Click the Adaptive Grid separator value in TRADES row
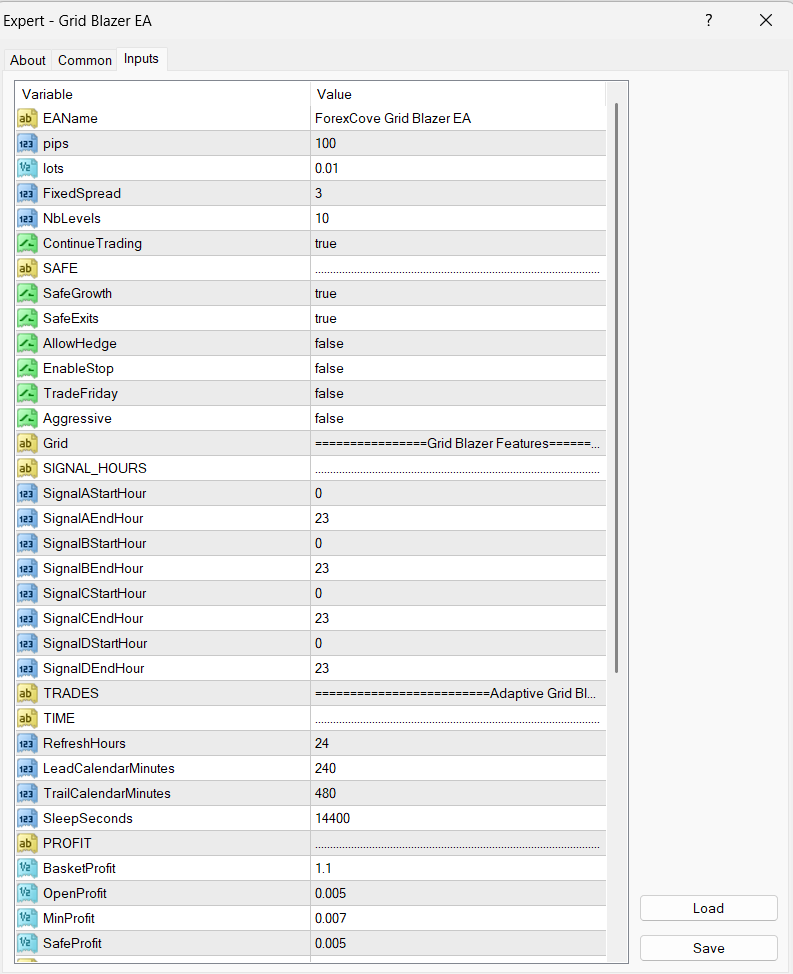Screen dimensions: 793x974 coord(455,693)
